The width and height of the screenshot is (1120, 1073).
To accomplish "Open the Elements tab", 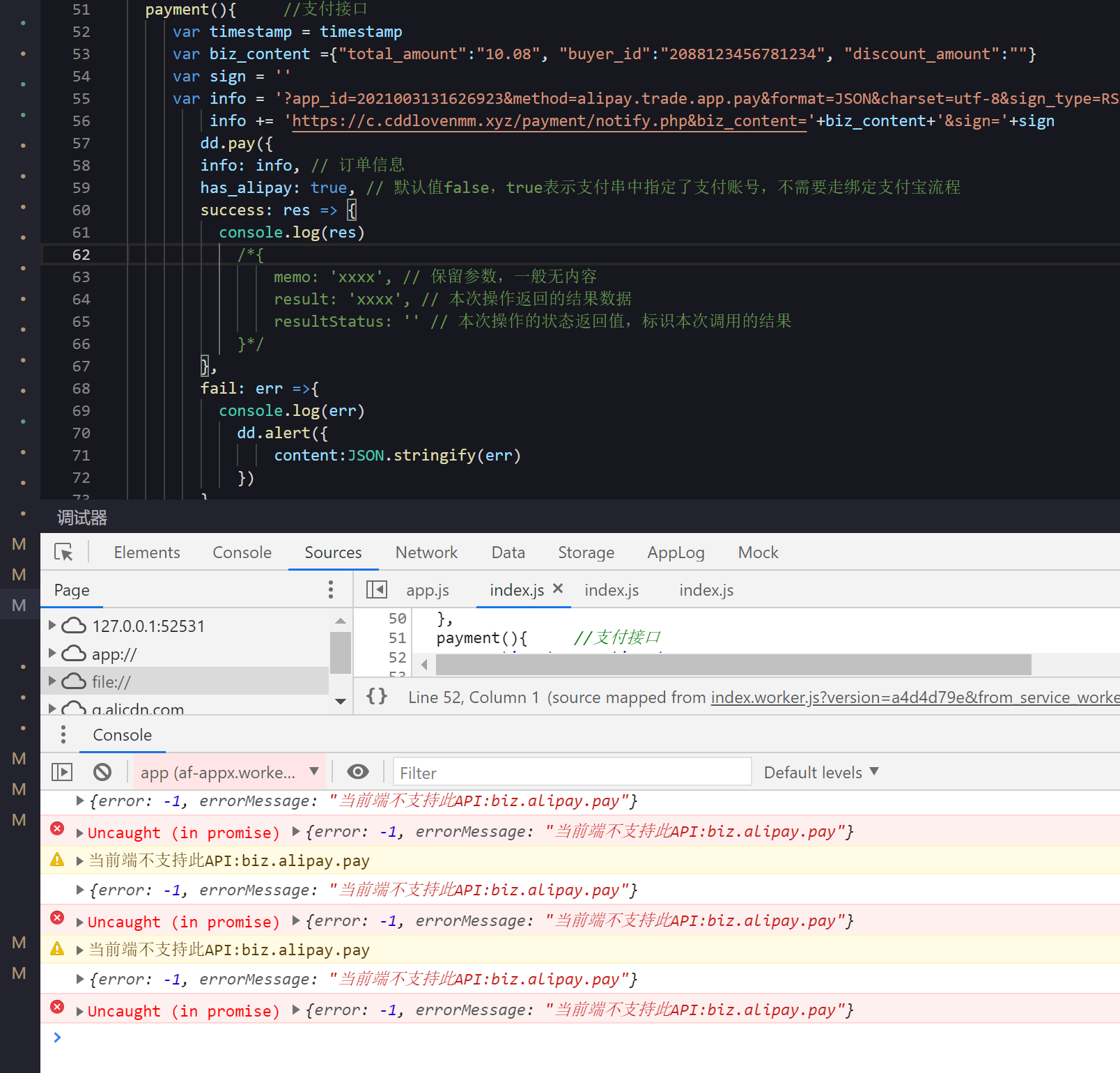I will (147, 553).
